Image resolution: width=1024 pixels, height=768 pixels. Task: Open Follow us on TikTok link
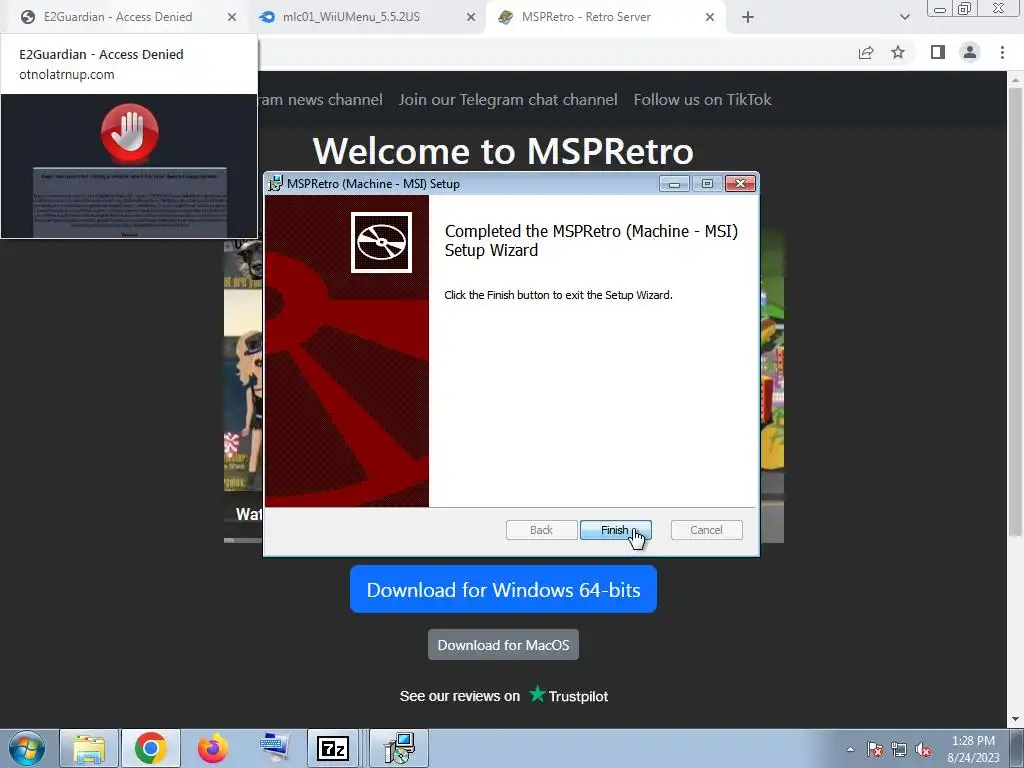pos(702,99)
